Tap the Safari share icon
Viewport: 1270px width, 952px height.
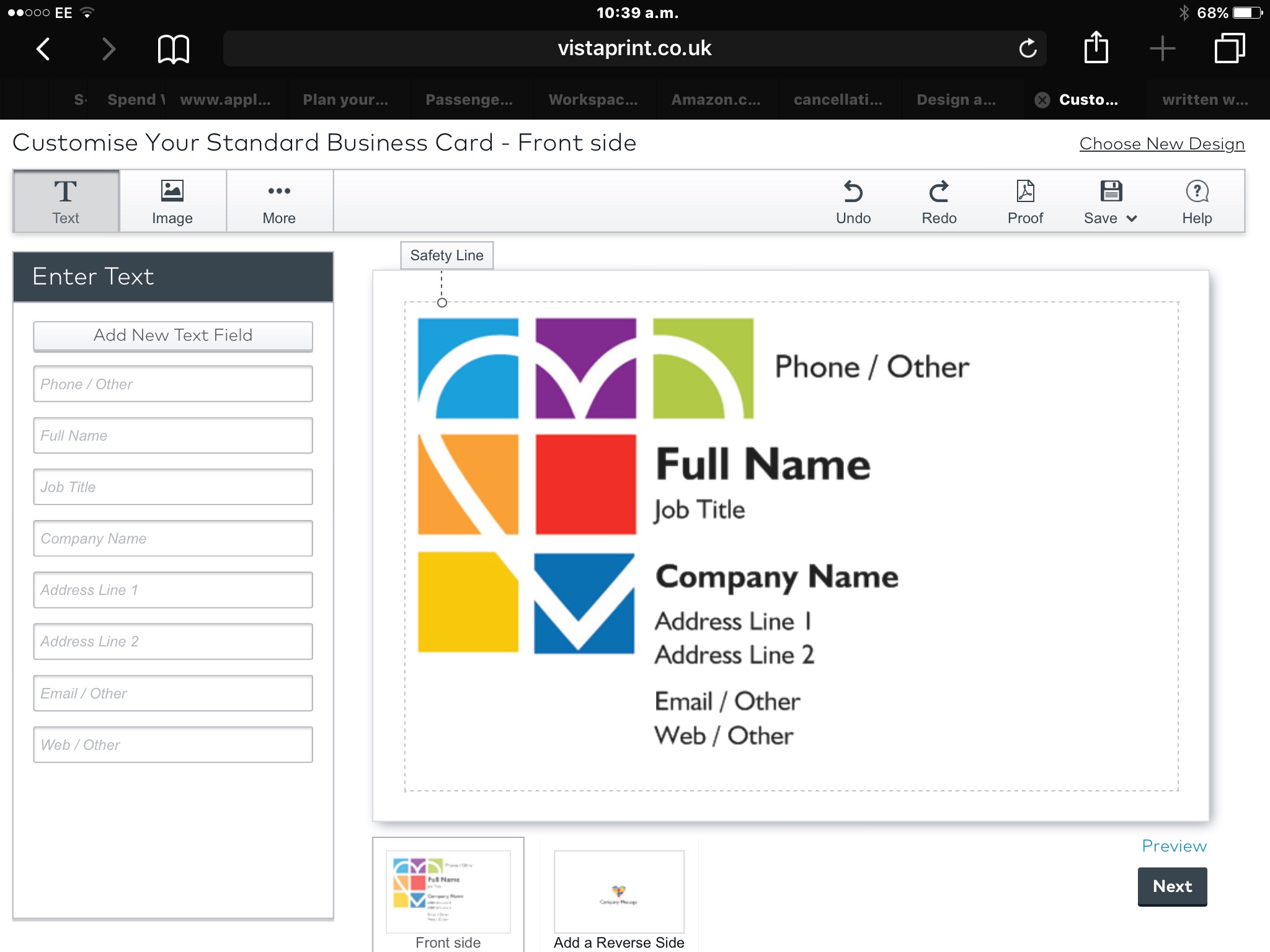[1096, 48]
